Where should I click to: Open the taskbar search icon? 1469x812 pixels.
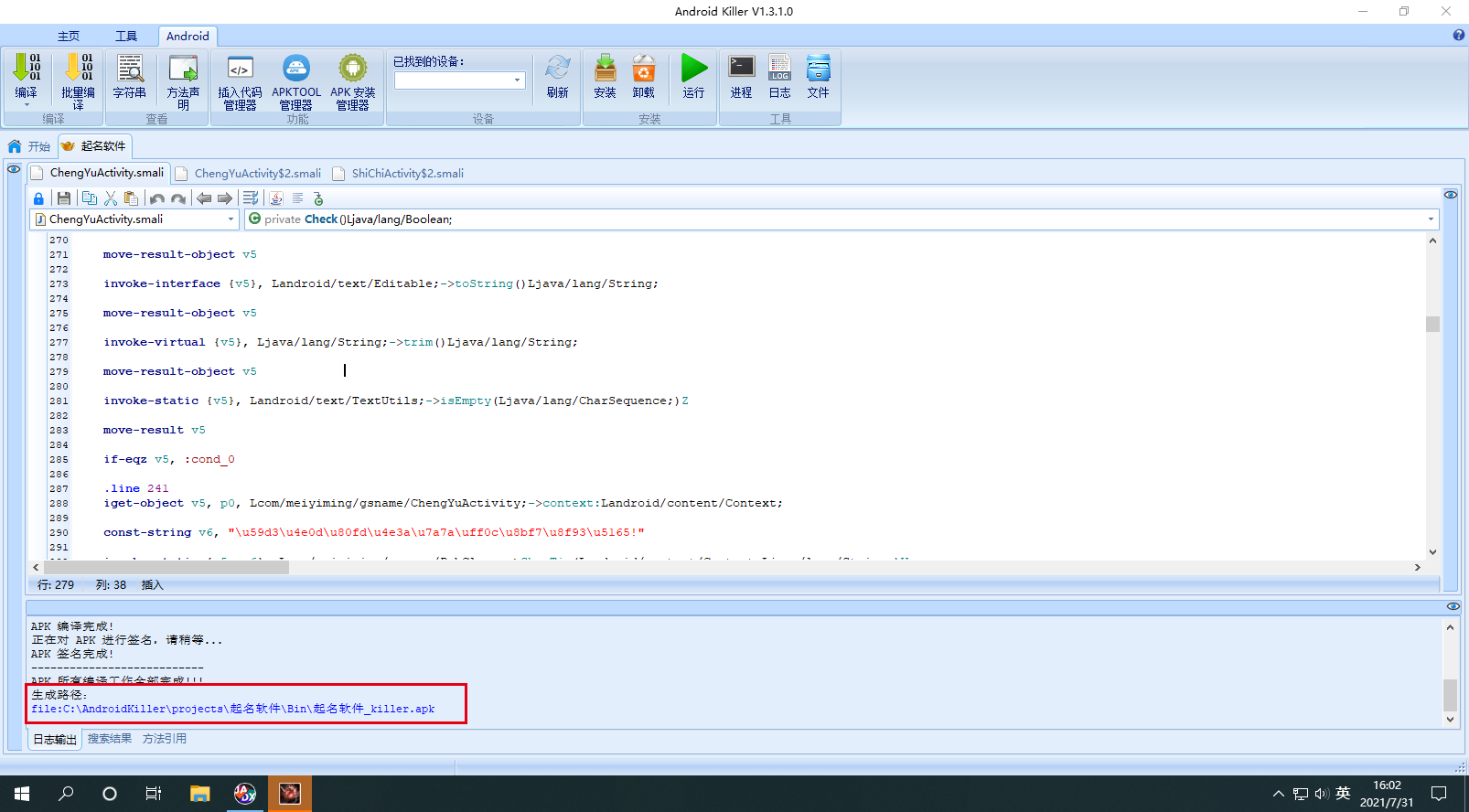tap(66, 794)
